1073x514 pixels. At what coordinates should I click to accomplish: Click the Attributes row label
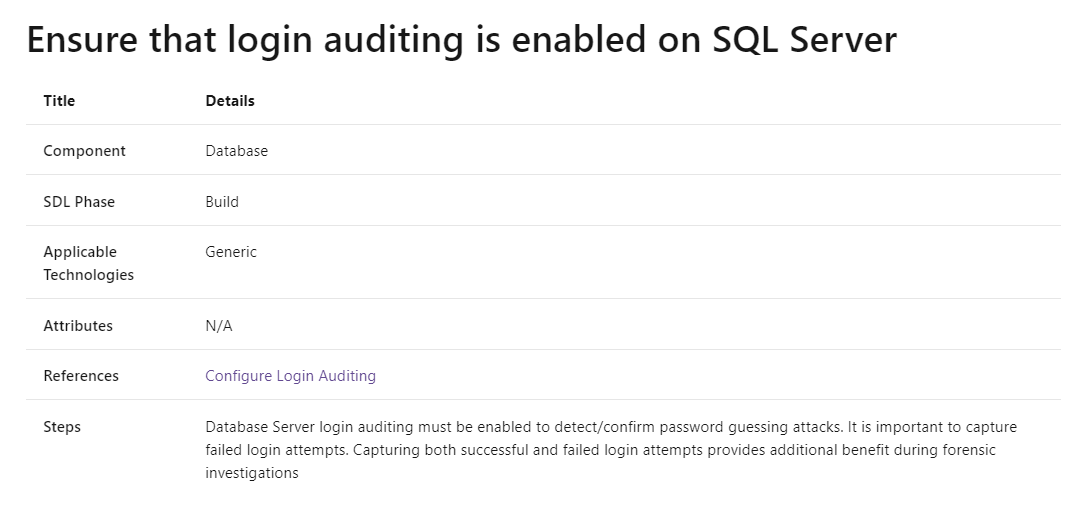(x=78, y=326)
